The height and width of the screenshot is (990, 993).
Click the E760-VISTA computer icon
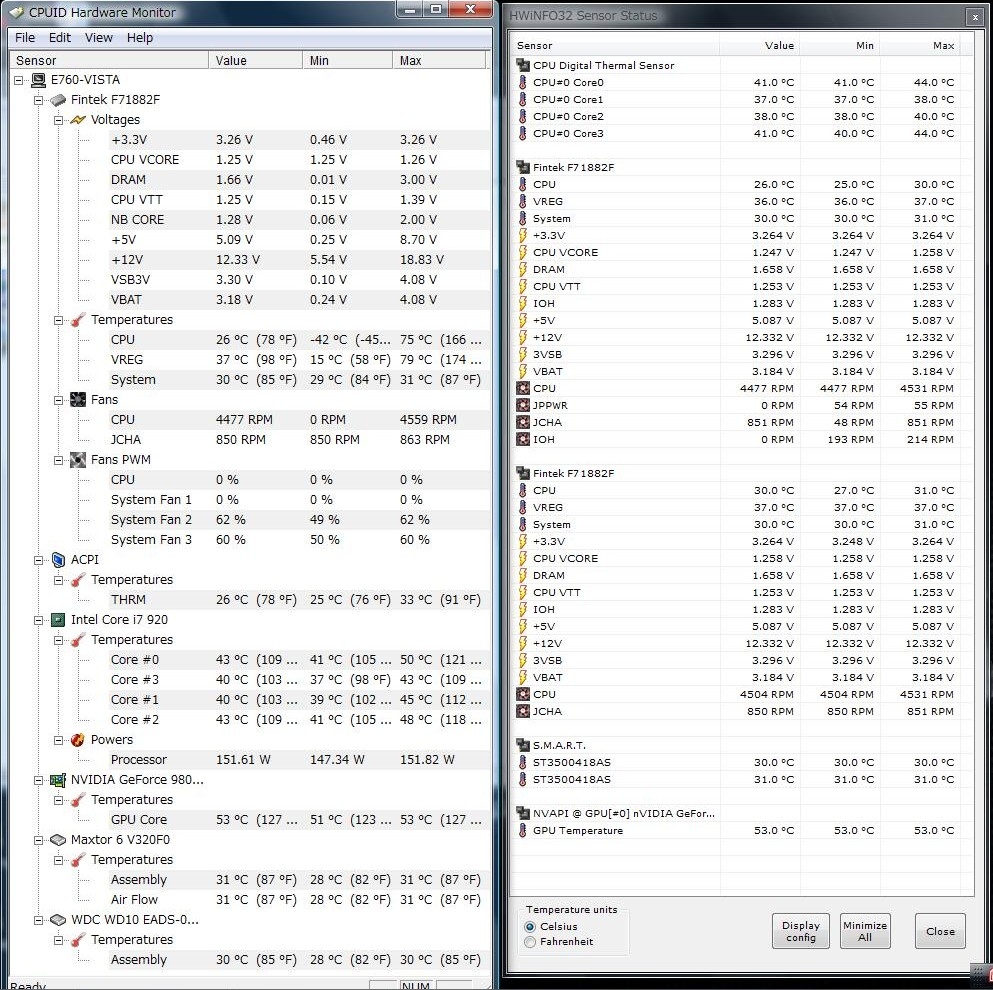click(38, 80)
